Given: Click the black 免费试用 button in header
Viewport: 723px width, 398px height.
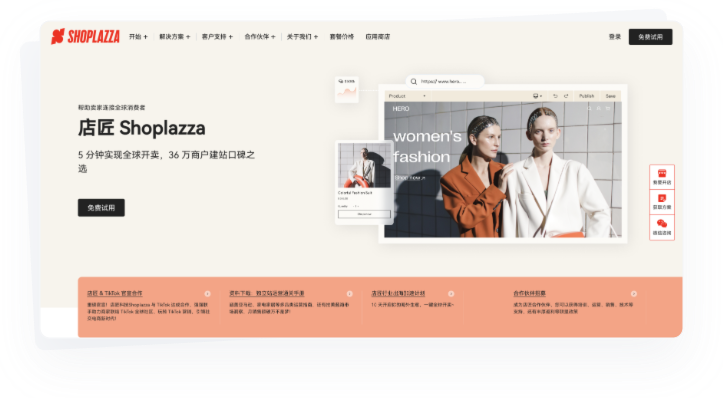Looking at the screenshot, I should click(x=650, y=37).
